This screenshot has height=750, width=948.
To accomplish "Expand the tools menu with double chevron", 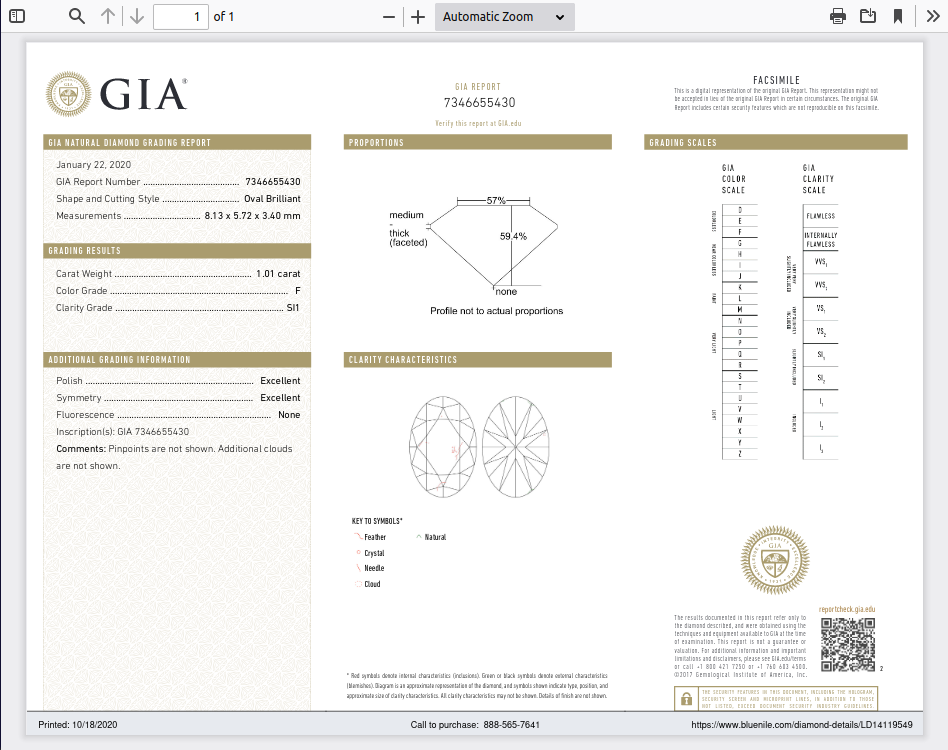I will point(932,16).
